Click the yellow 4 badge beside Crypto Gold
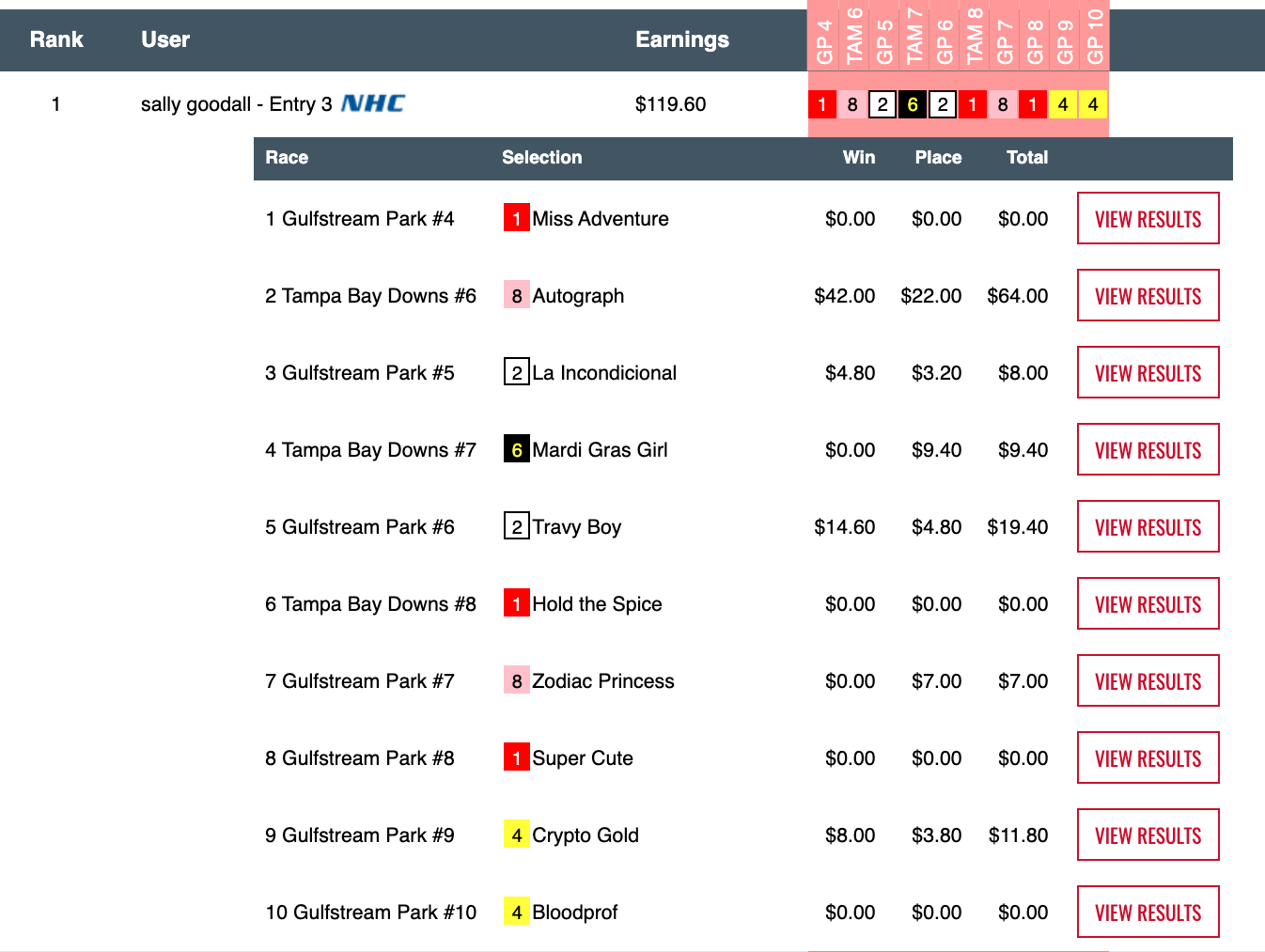Screen dimensions: 1265x952 tap(516, 835)
